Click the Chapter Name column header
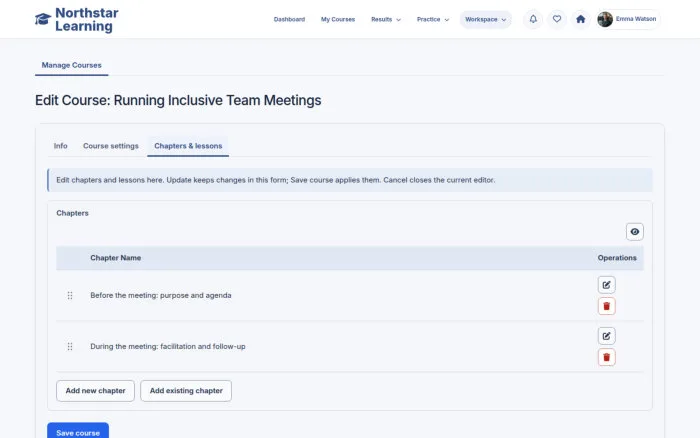The width and height of the screenshot is (700, 438). point(116,258)
